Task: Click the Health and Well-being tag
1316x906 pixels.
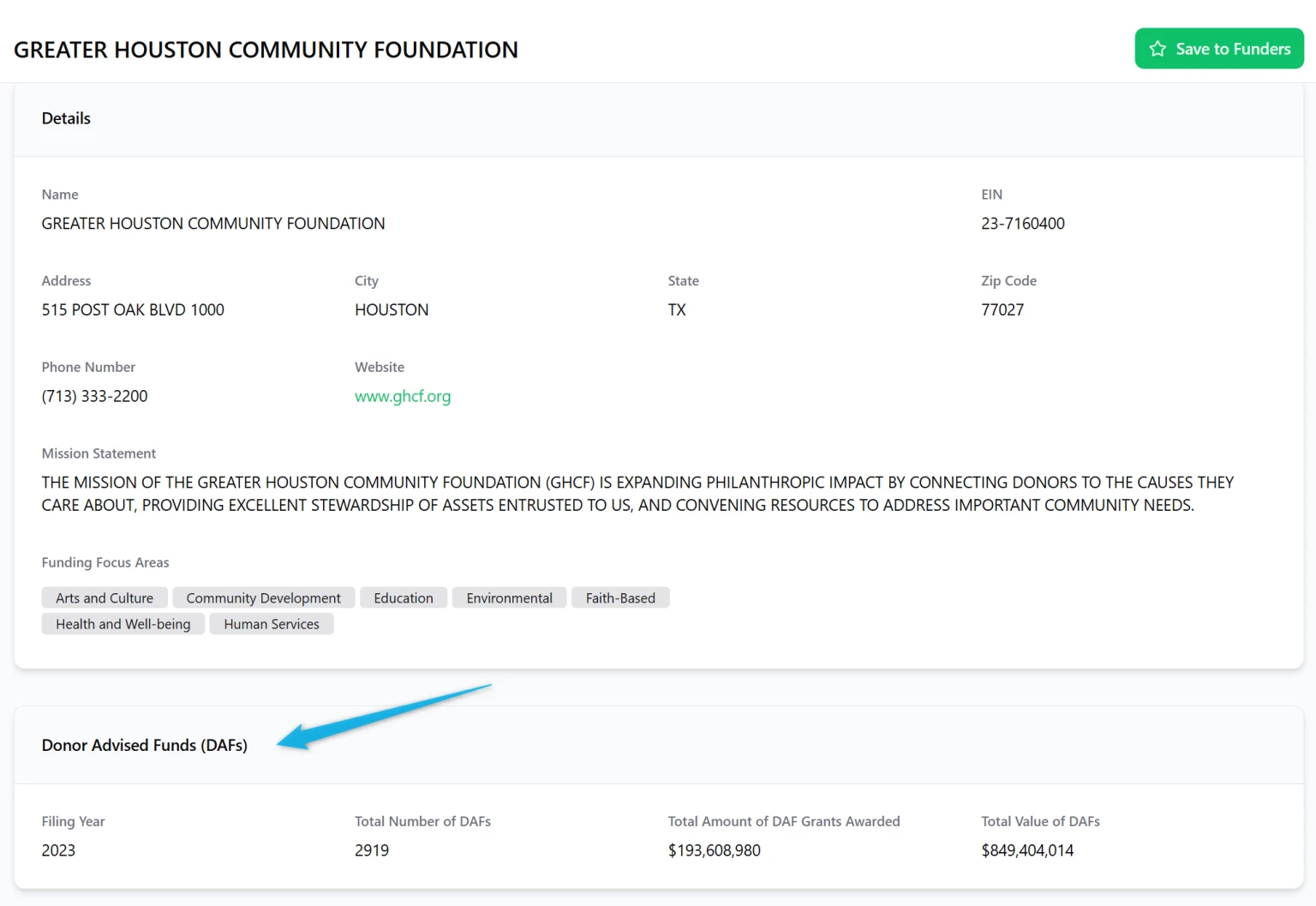Action: click(x=123, y=624)
